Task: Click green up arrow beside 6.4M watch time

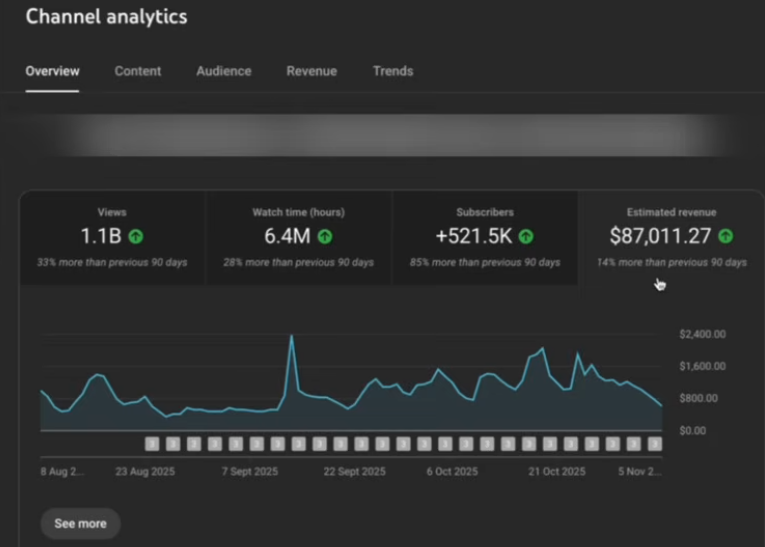Action: [325, 237]
